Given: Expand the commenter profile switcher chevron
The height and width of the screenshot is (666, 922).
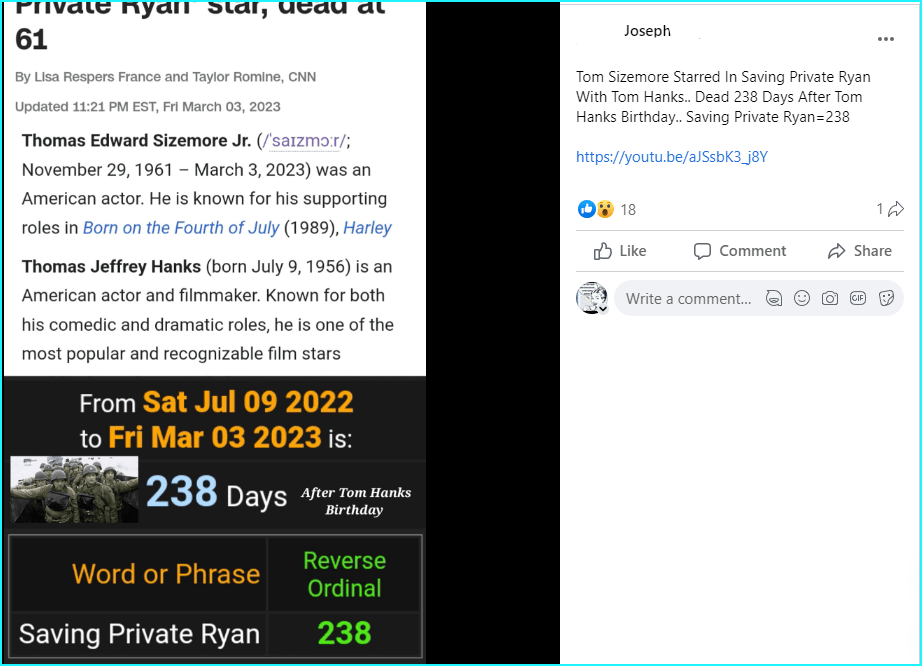Looking at the screenshot, I should click(x=602, y=309).
